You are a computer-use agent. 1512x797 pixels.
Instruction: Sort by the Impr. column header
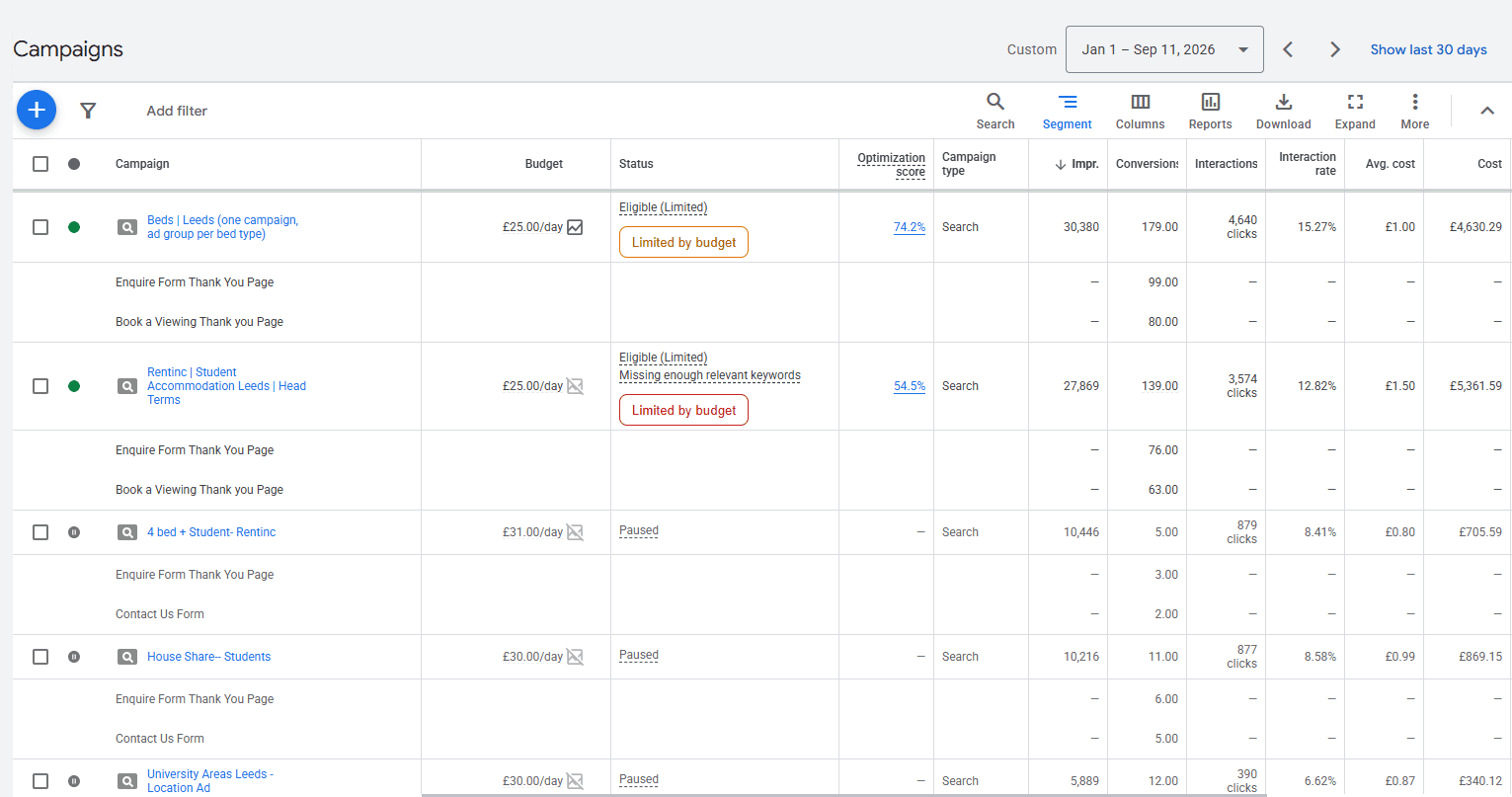pyautogui.click(x=1076, y=164)
